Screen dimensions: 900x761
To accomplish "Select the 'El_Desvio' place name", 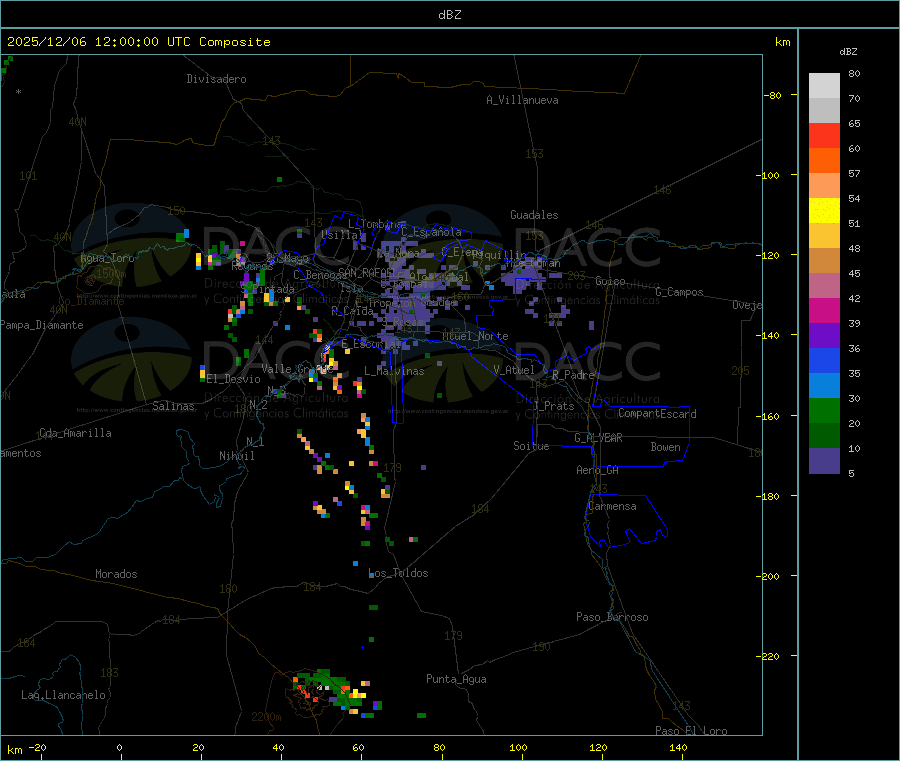I will 234,379.
